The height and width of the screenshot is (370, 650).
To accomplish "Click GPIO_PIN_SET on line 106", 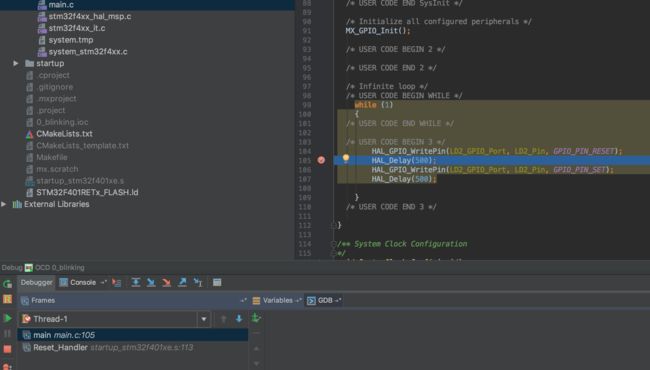I will (579, 169).
